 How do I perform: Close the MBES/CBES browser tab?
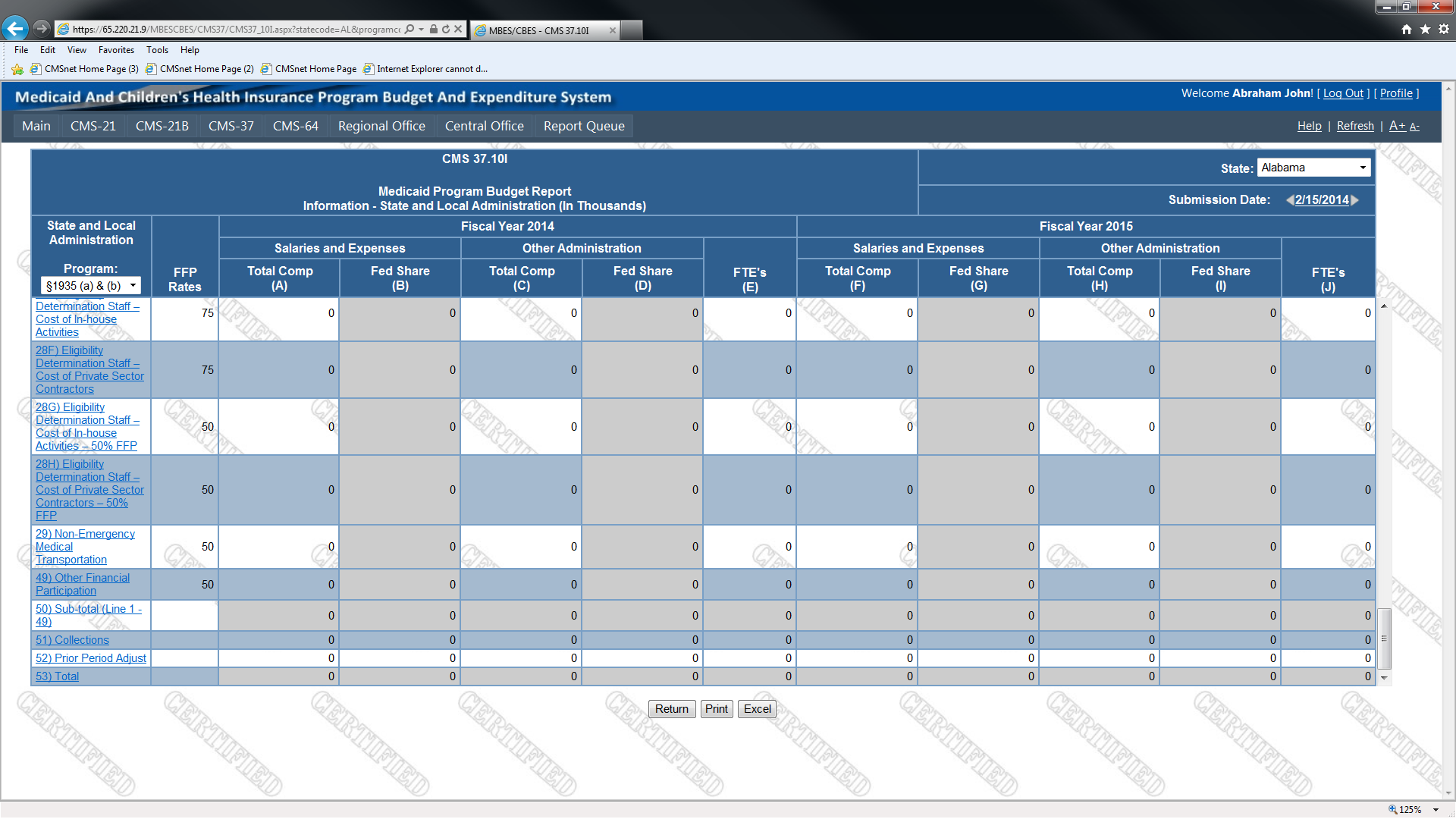(613, 30)
